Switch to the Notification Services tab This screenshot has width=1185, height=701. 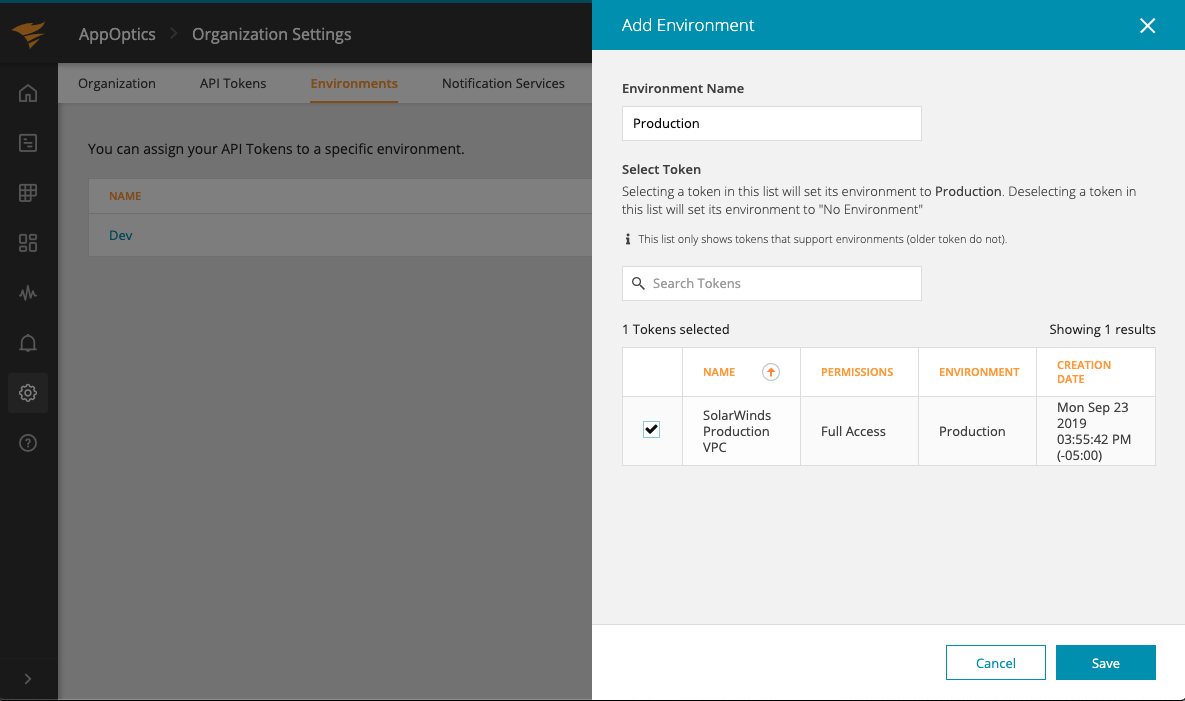(503, 83)
